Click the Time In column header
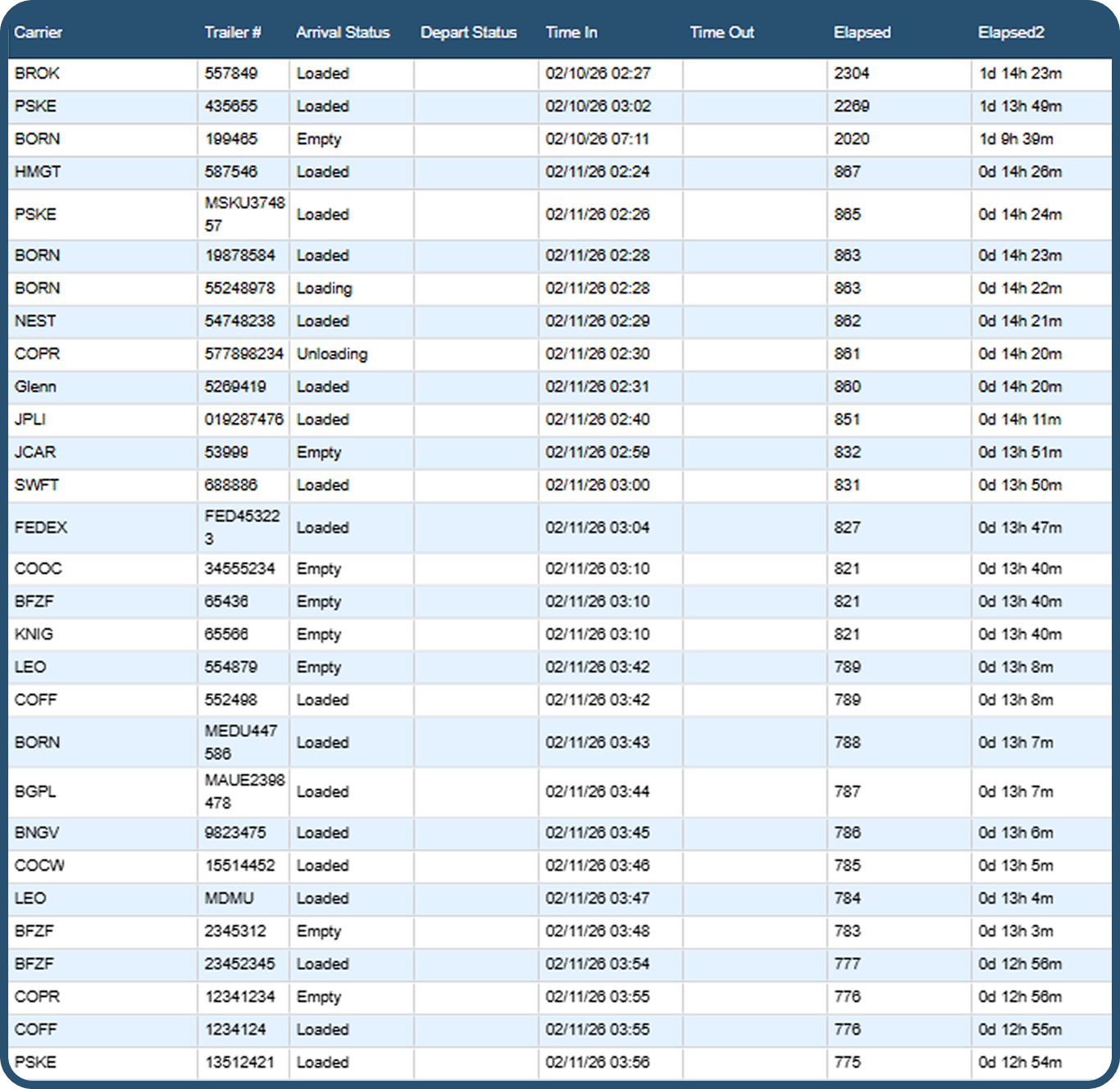 (x=571, y=33)
